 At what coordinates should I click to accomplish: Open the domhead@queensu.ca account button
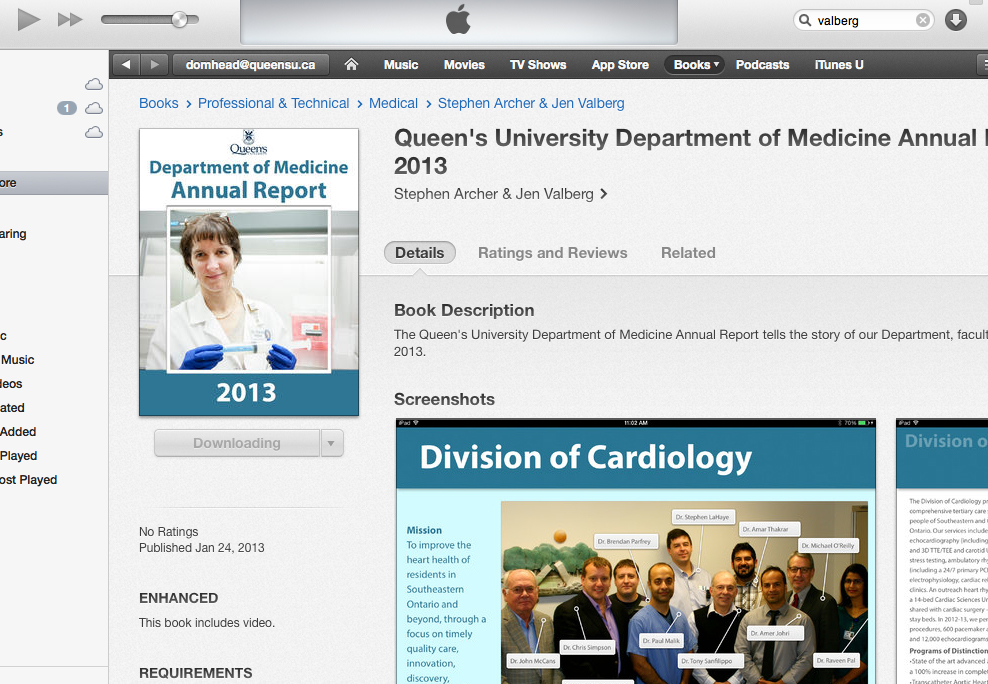[x=250, y=65]
